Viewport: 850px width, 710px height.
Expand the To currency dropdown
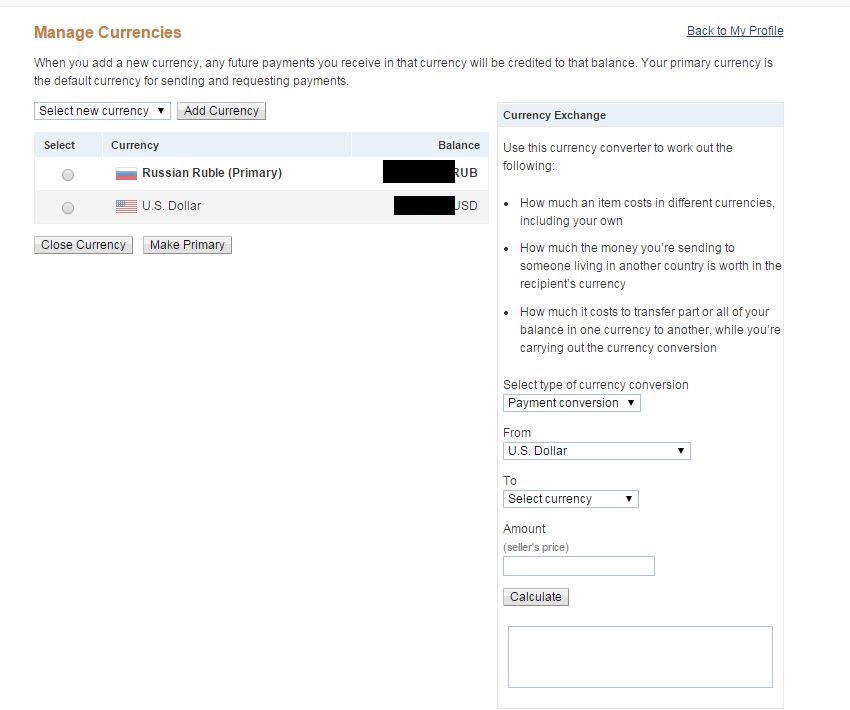click(570, 499)
